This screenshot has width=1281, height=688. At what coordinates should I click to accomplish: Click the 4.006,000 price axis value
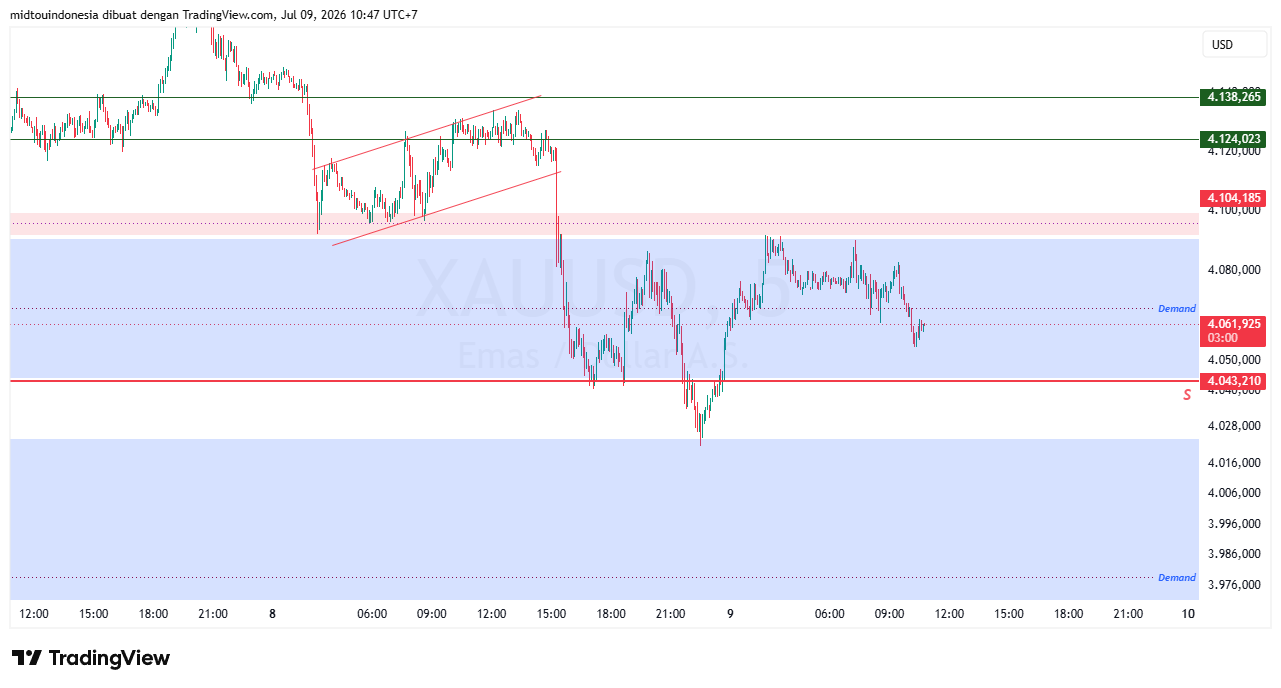[1234, 493]
